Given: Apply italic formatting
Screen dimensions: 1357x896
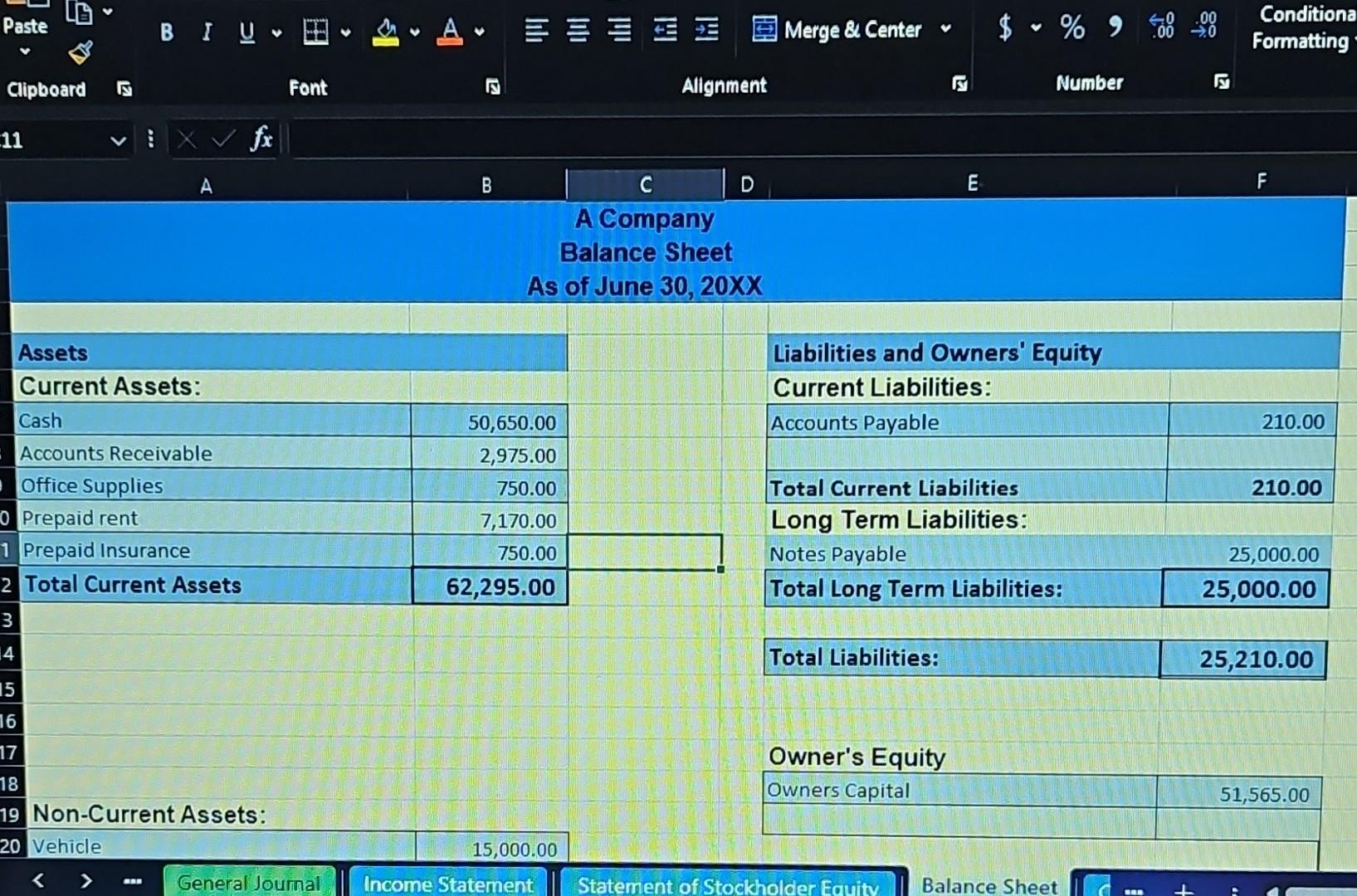Looking at the screenshot, I should tap(206, 32).
